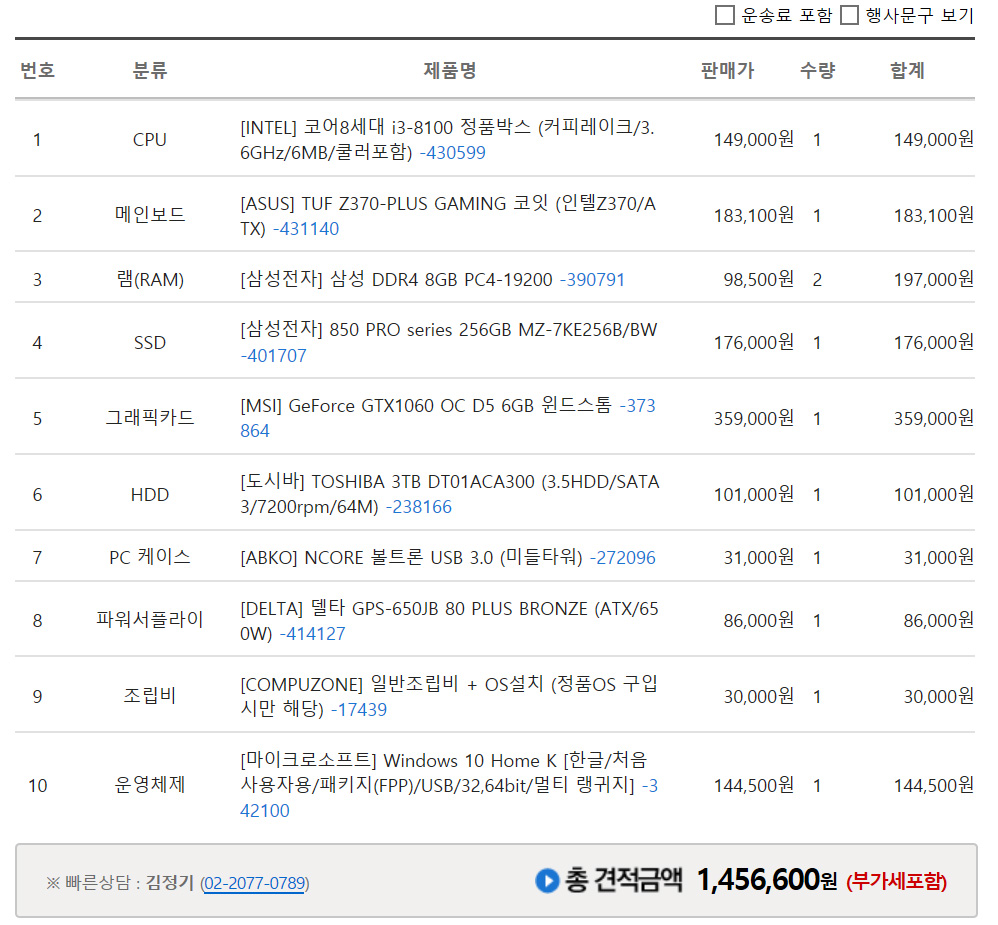The height and width of the screenshot is (925, 998).
Task: Click the 183,100원 mainboard total
Action: [x=934, y=216]
